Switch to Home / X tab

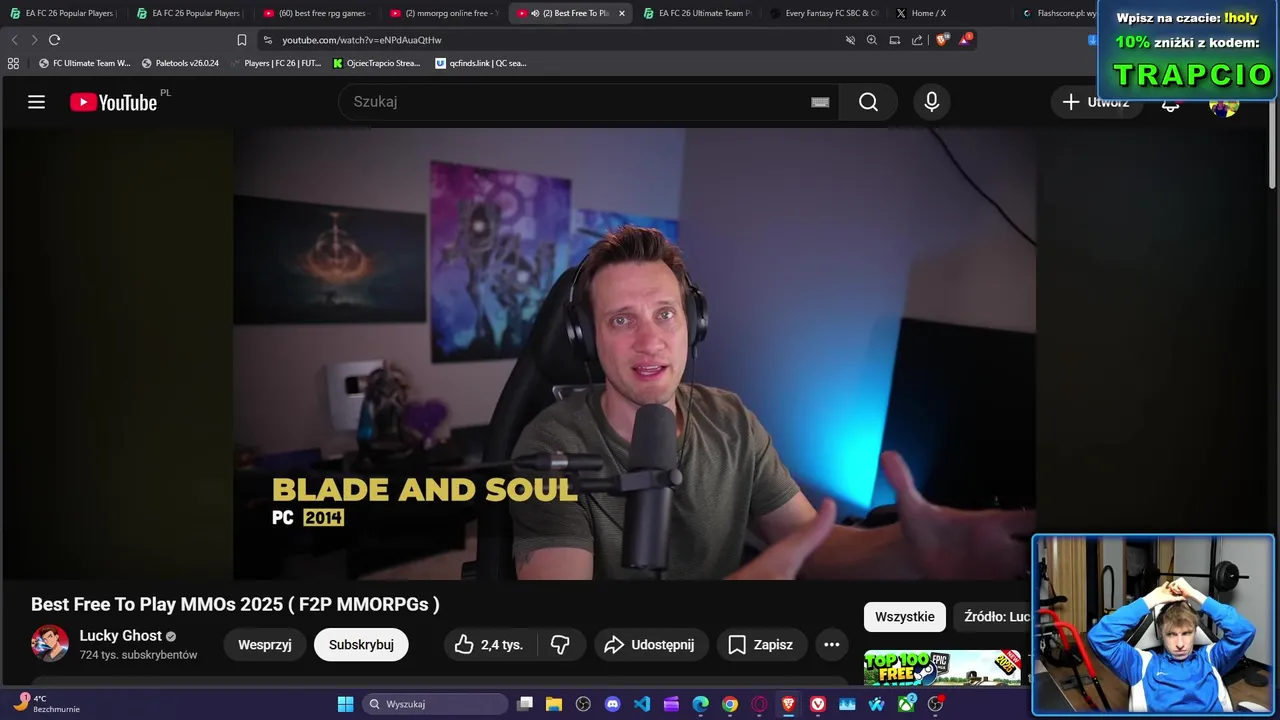coord(950,13)
